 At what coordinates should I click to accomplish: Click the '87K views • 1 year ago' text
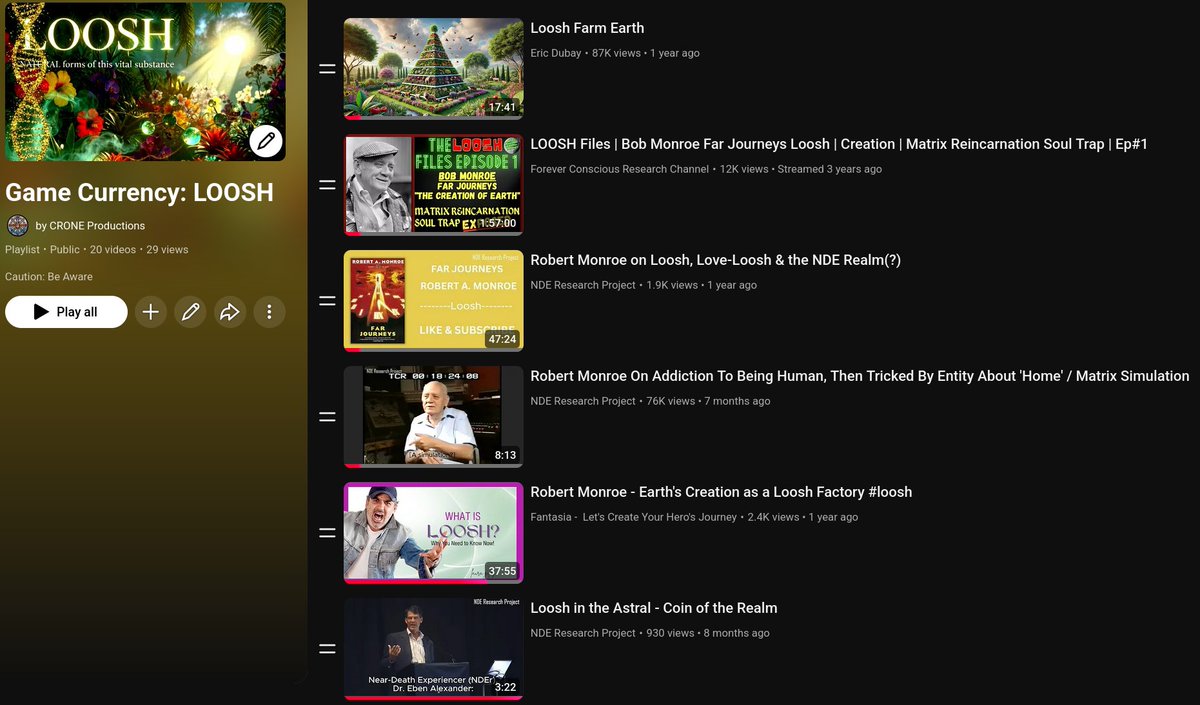click(646, 53)
